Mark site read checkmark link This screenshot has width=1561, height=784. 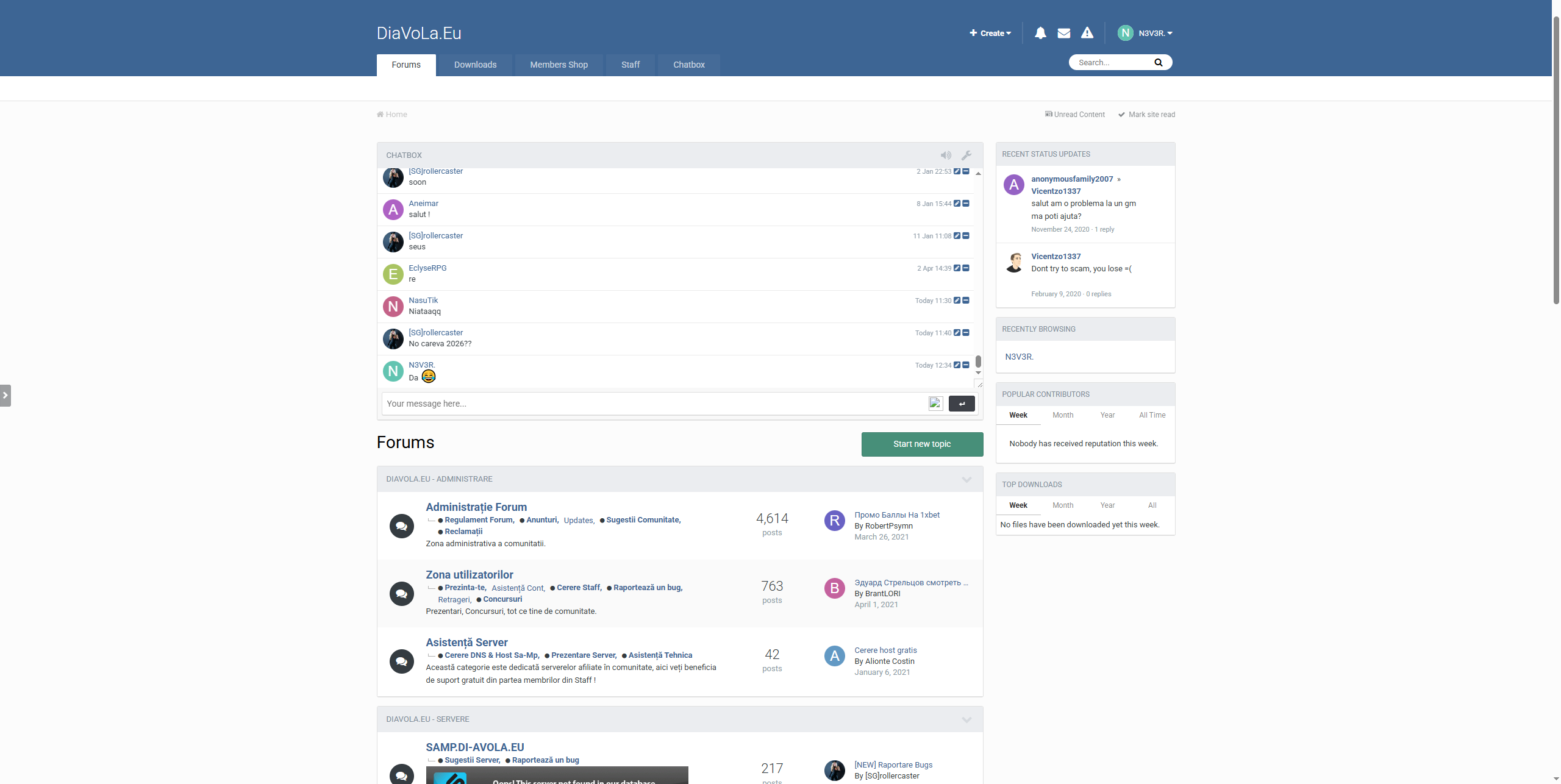click(x=1146, y=115)
